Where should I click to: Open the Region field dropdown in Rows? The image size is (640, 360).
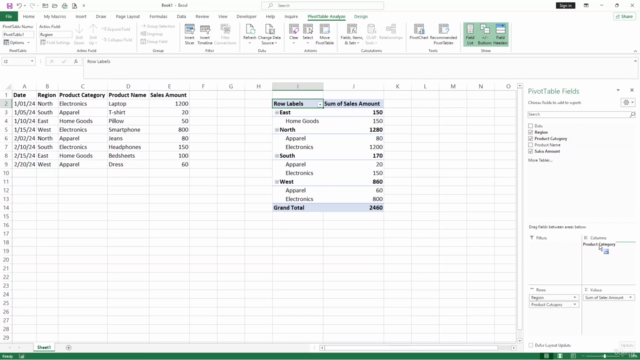tap(575, 298)
